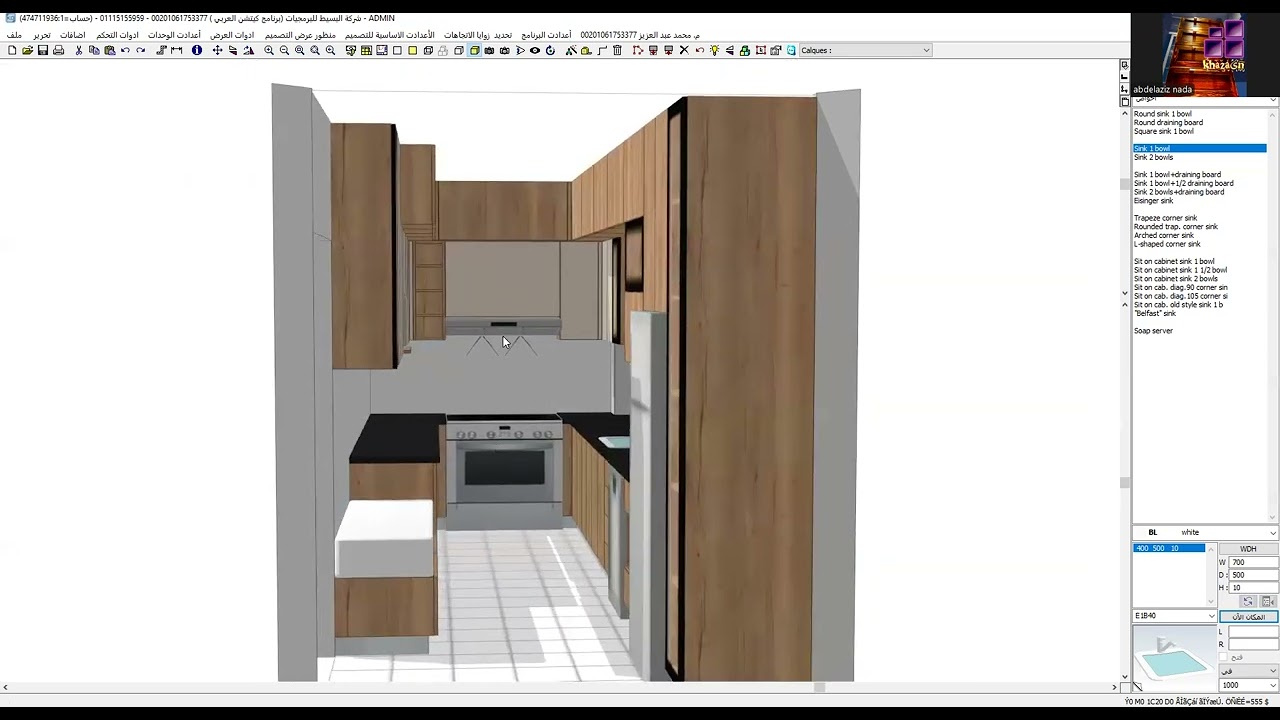Open the ادوات العرض menu
Screen dimensions: 1280x720
pyautogui.click(x=232, y=35)
